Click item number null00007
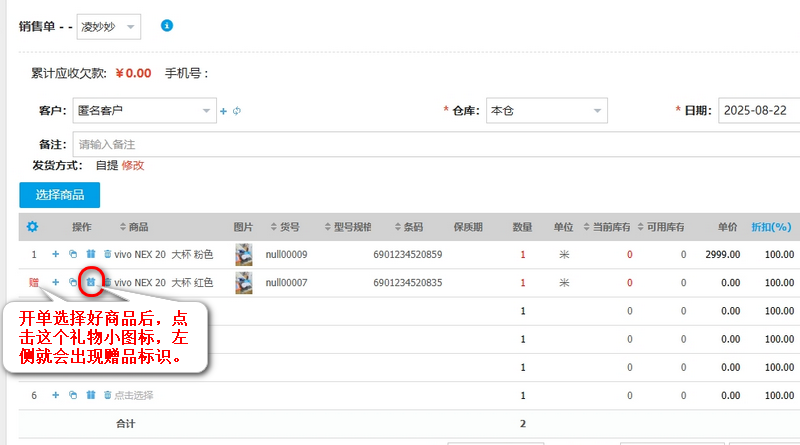The height and width of the screenshot is (445, 800). 286,282
